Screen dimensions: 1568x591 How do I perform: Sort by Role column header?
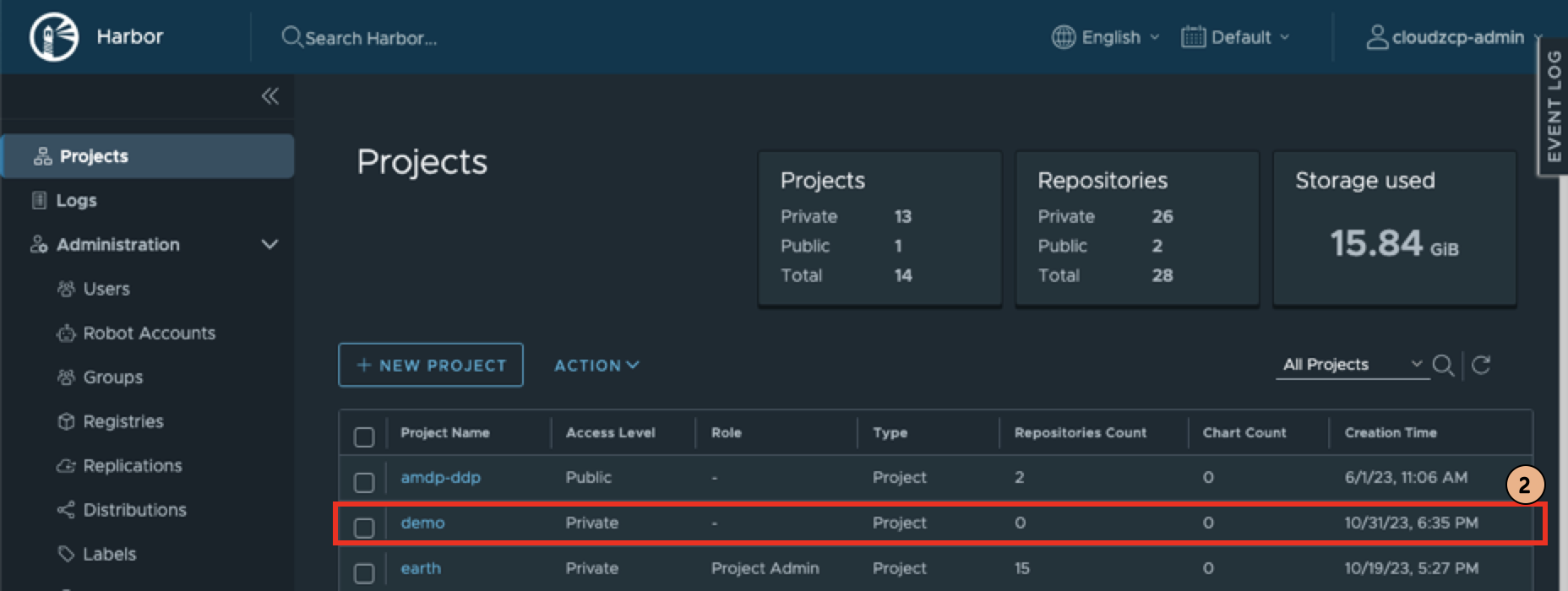tap(727, 432)
